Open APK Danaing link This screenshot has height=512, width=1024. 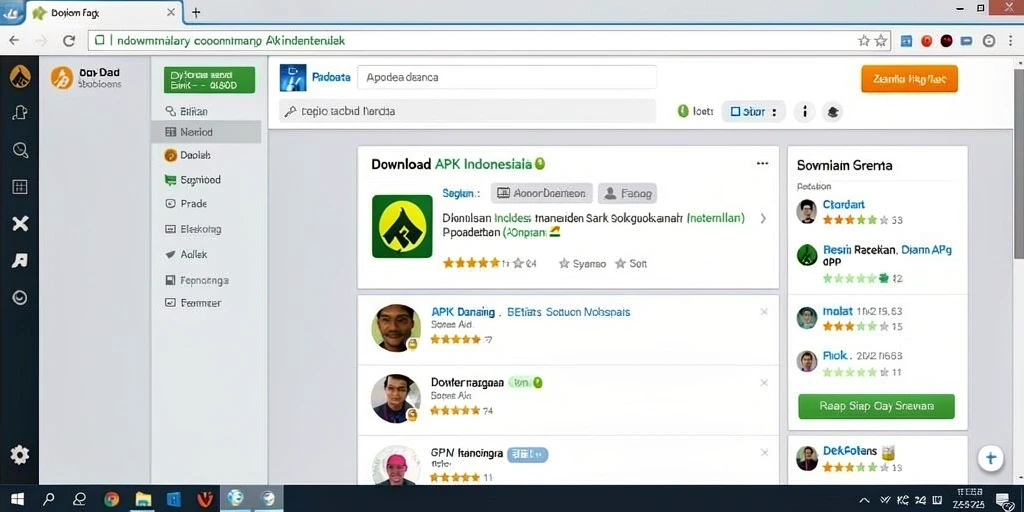pyautogui.click(x=463, y=312)
